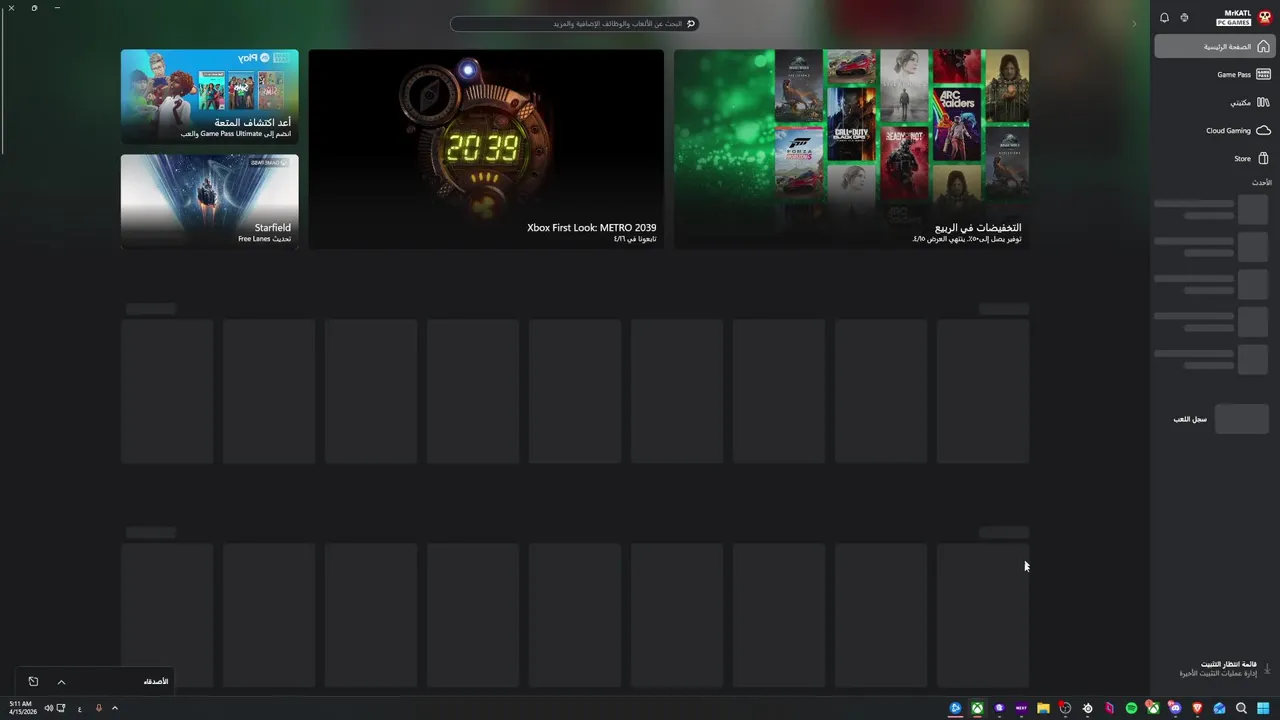Click the search box for games and add-ons

(574, 23)
